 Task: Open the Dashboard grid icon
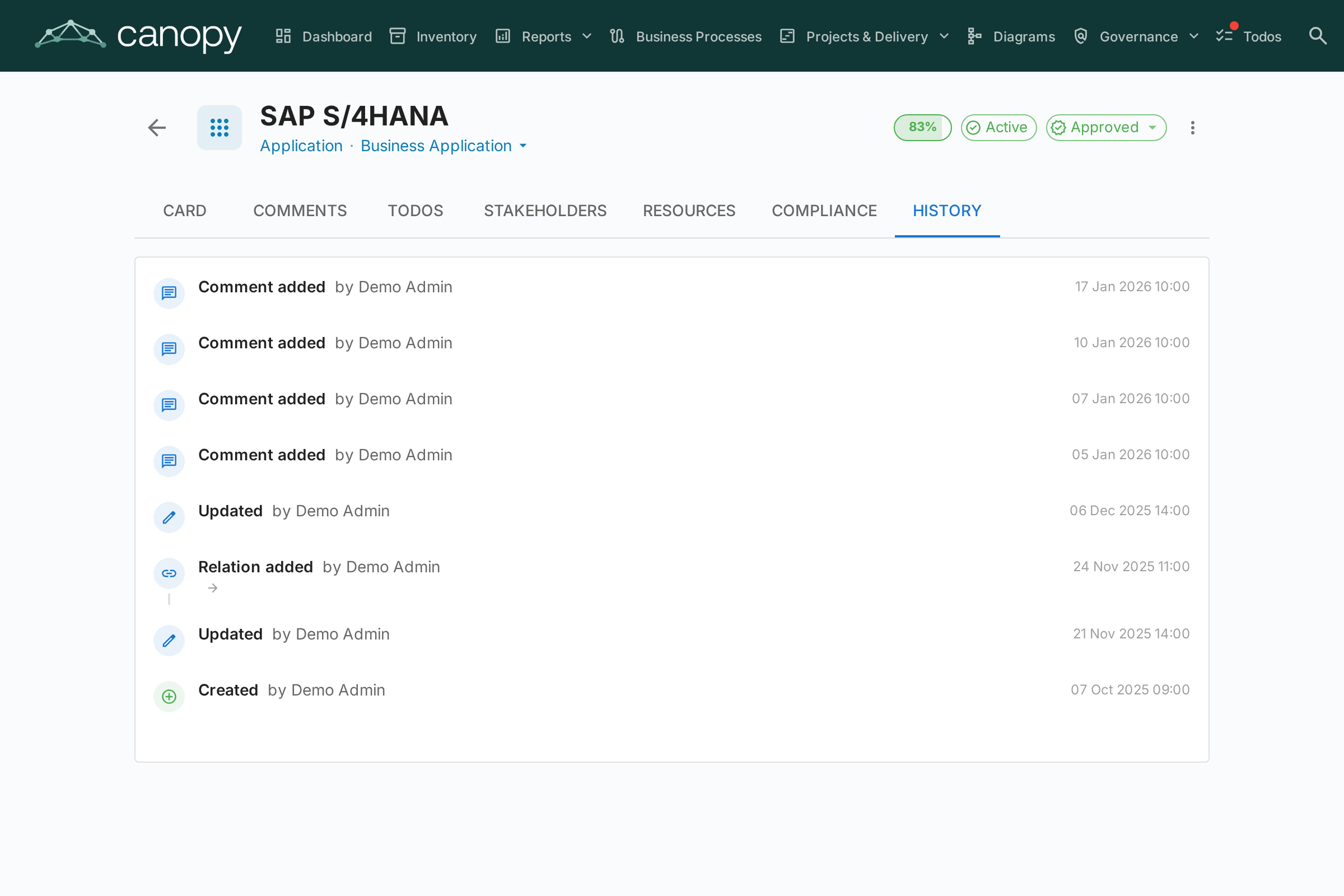(x=283, y=36)
